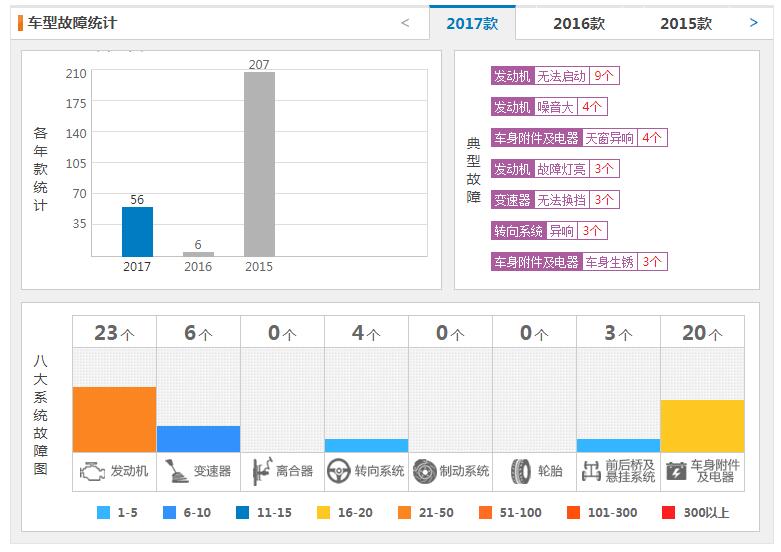Open the 转向系统 异响 3个 fault tag

click(x=549, y=231)
